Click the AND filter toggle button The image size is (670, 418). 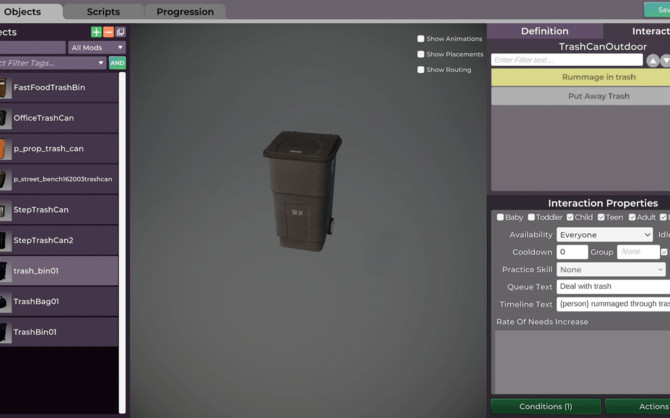coord(117,63)
